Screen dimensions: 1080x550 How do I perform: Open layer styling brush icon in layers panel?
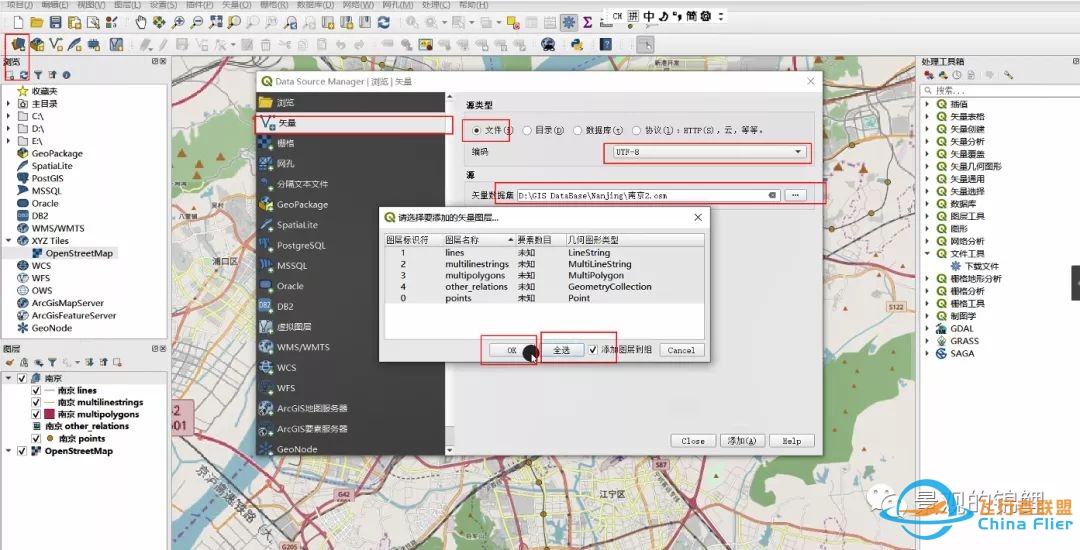[10, 362]
